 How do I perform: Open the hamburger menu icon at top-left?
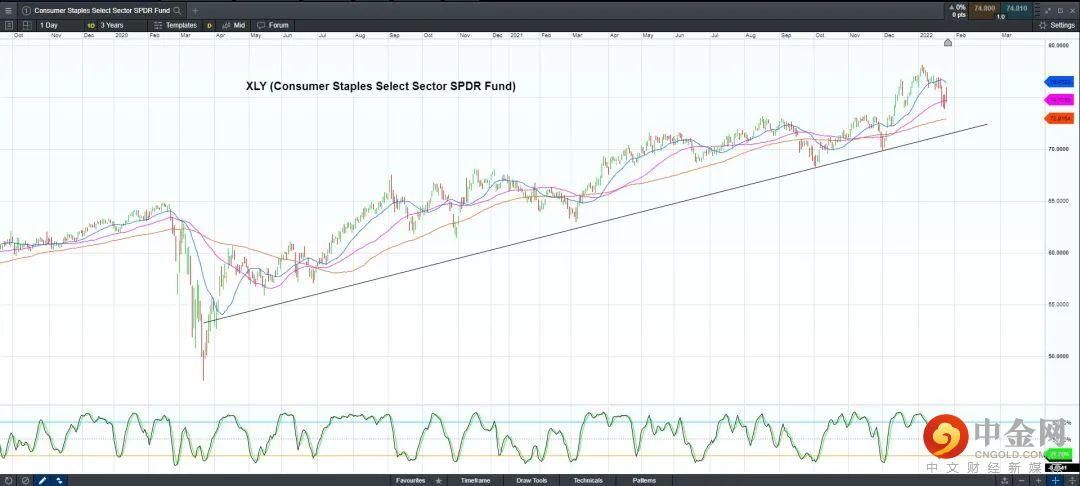click(9, 10)
